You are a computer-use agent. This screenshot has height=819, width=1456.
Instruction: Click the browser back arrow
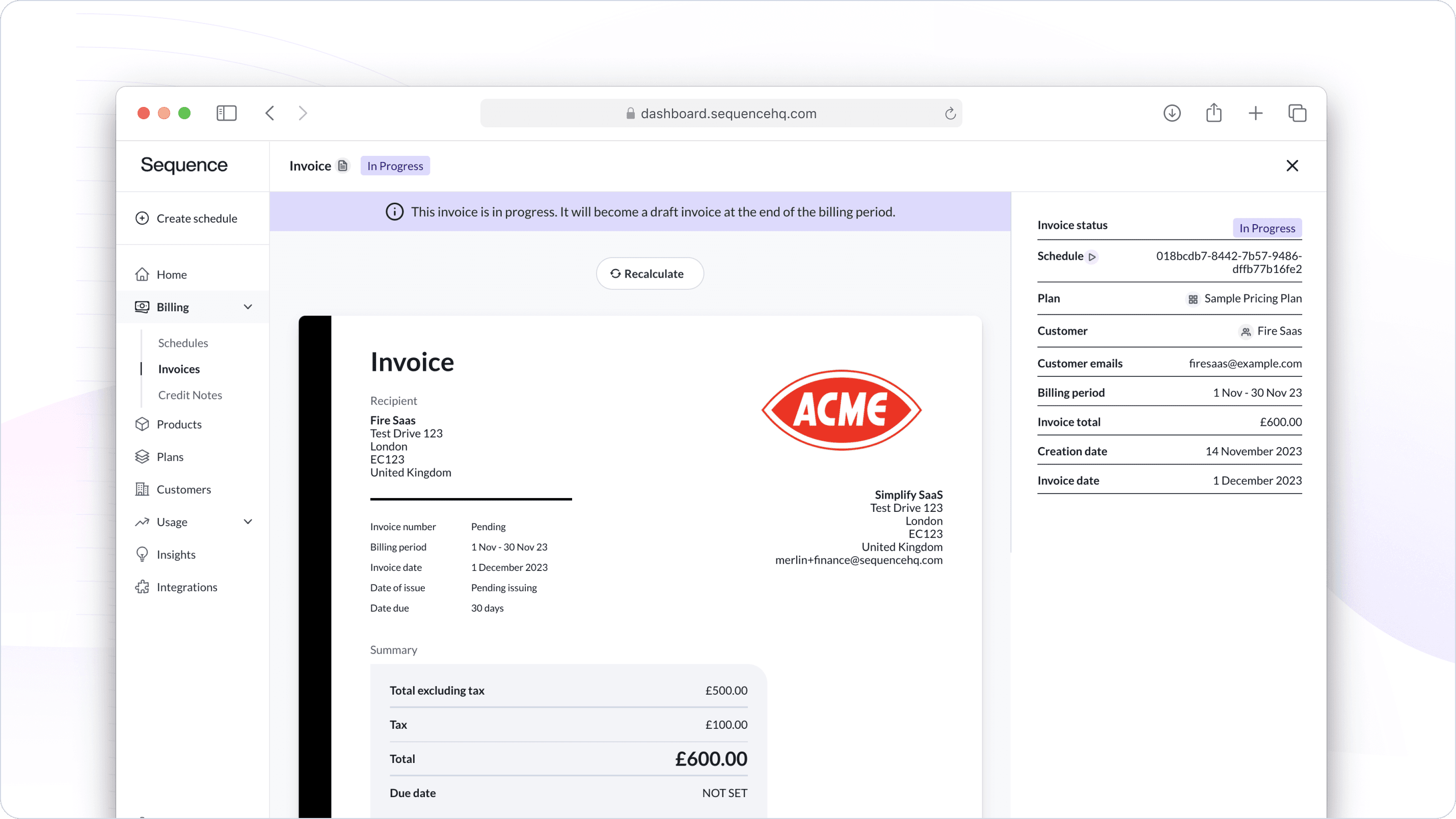click(x=269, y=113)
